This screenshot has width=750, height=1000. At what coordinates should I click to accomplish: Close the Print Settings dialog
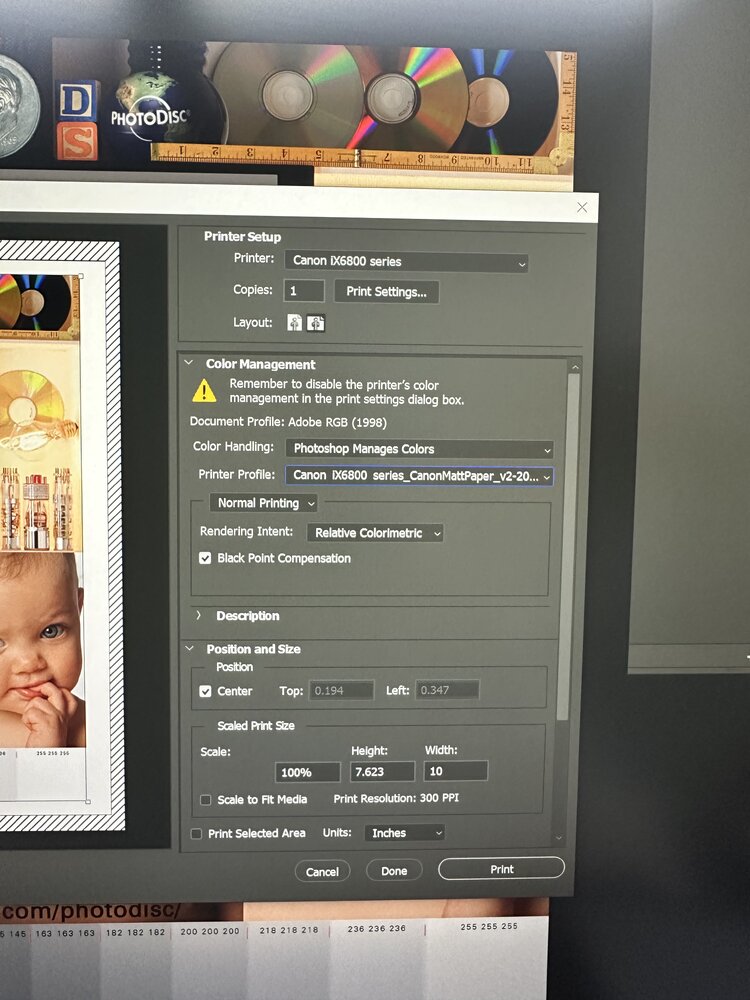(583, 207)
